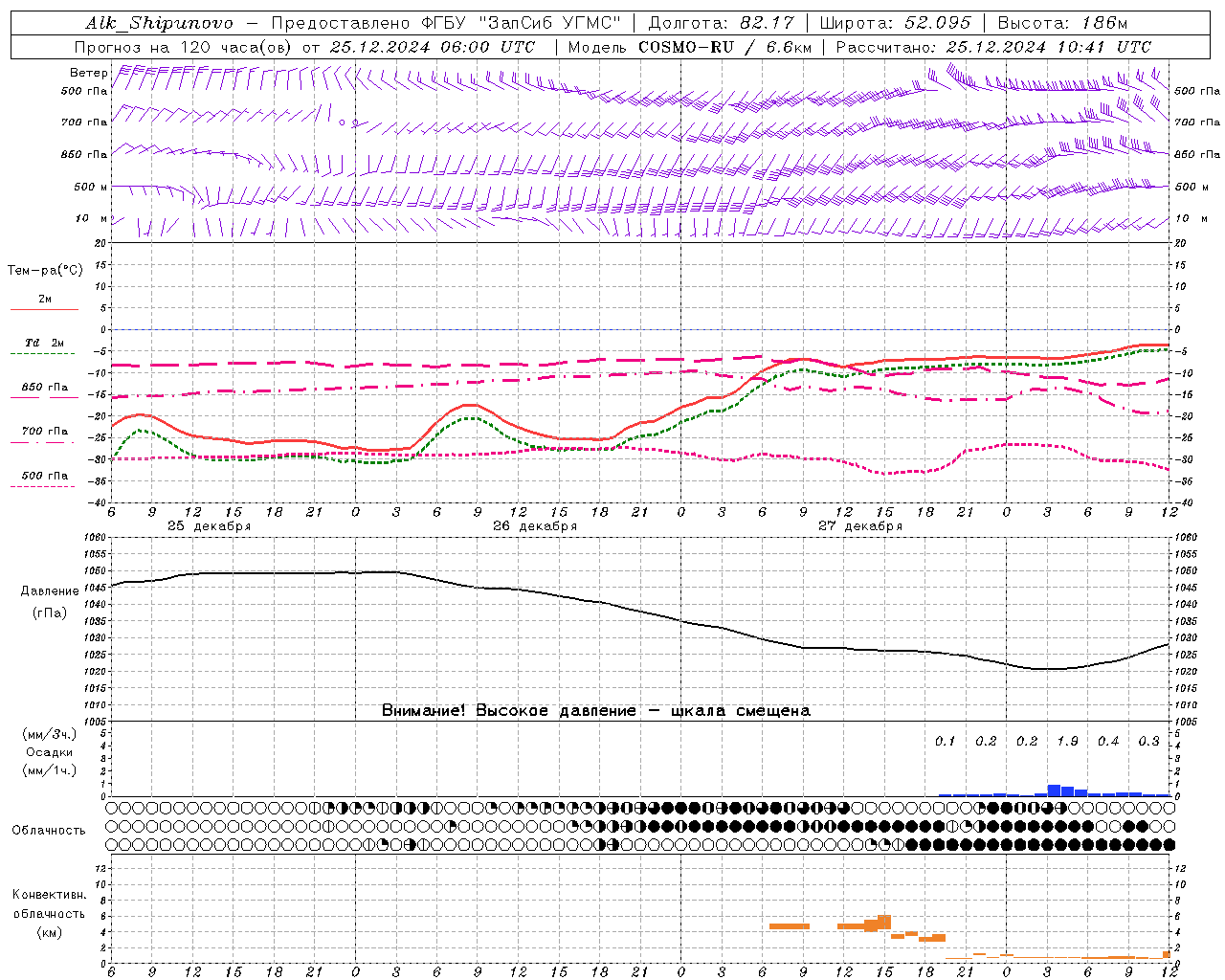Screen dimensions: 1225x980
Task: Click the 500 гПа legend label in temperature panel
Action: [x=45, y=476]
